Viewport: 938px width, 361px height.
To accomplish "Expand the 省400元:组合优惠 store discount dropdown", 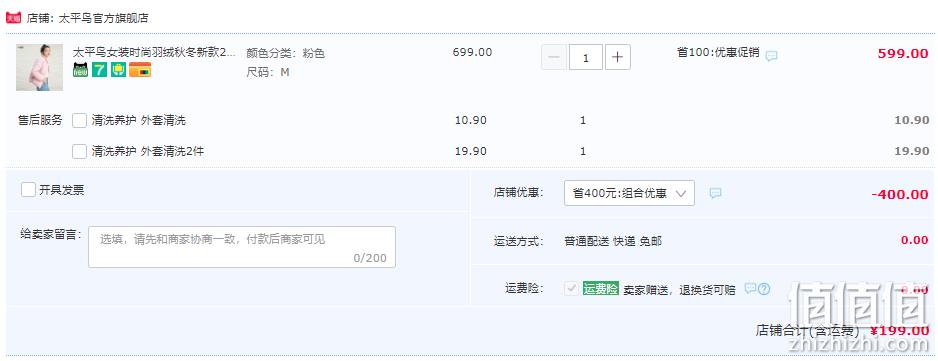I will click(629, 193).
